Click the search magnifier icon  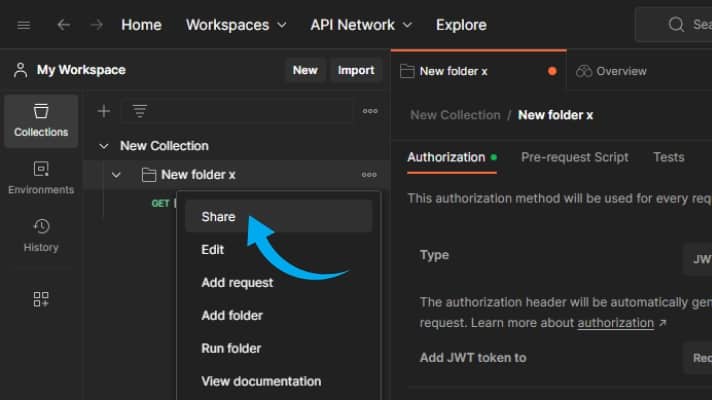pyautogui.click(x=676, y=25)
